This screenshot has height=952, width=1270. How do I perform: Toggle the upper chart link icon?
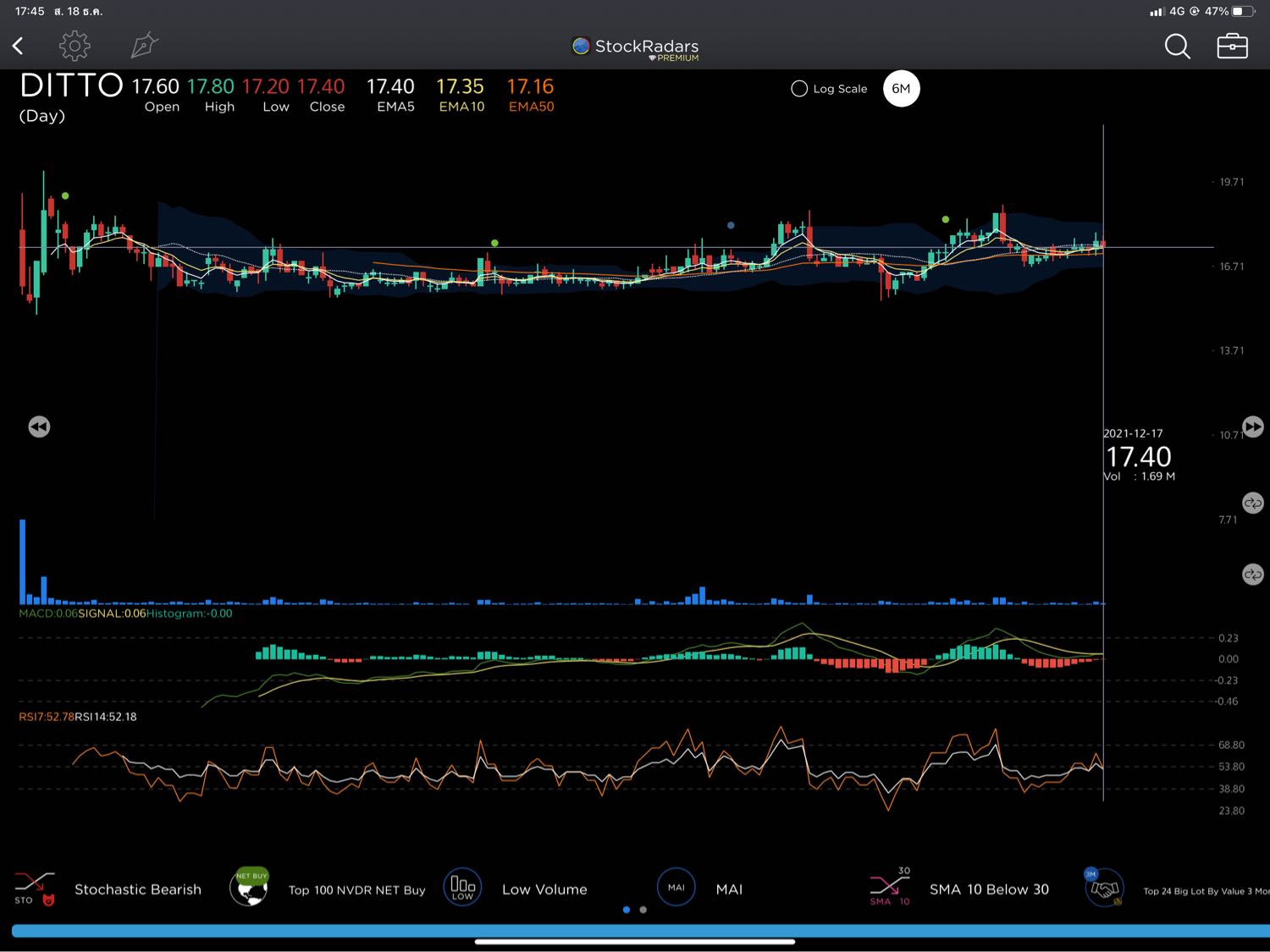pyautogui.click(x=1252, y=503)
